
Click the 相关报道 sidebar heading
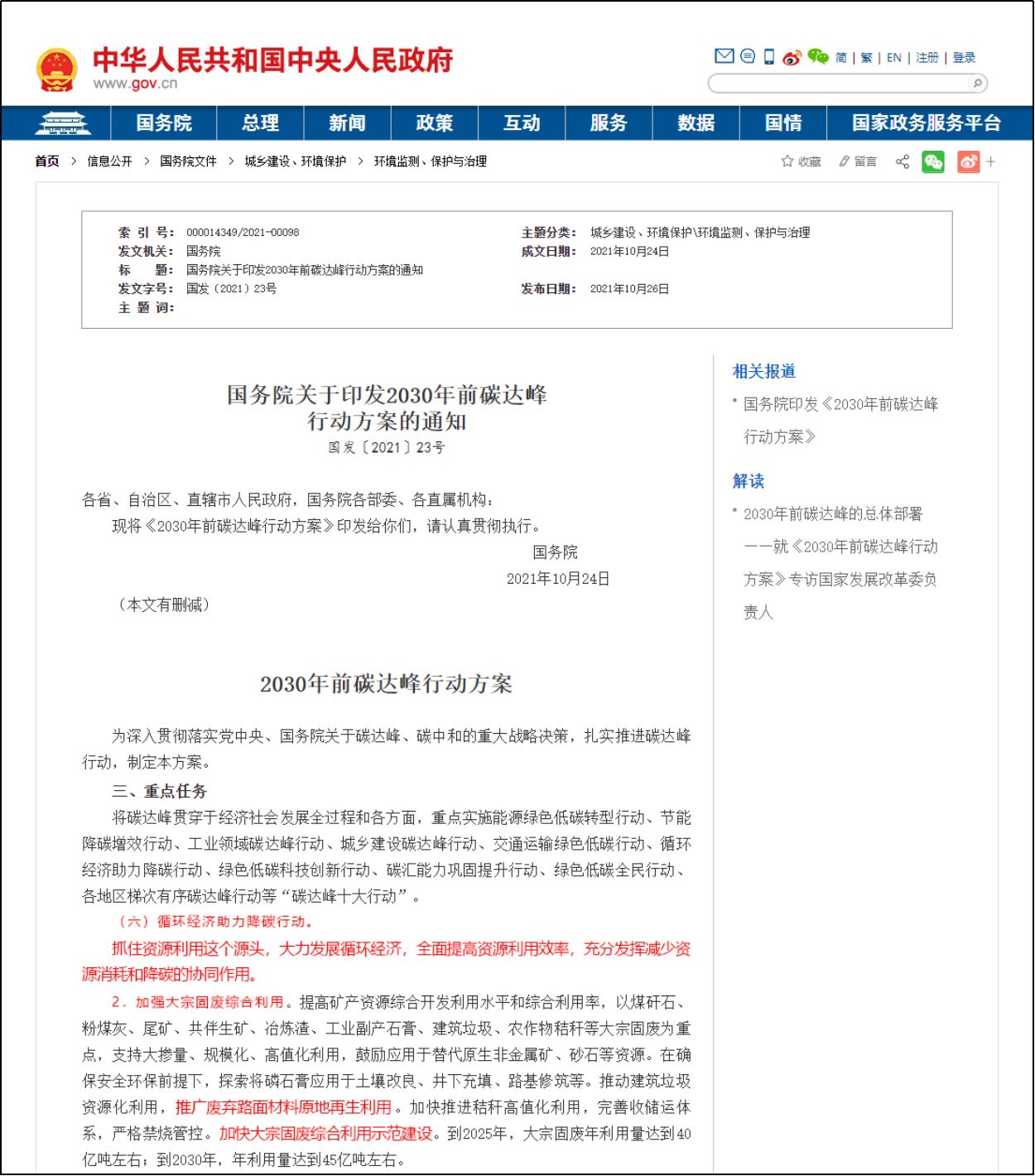763,371
